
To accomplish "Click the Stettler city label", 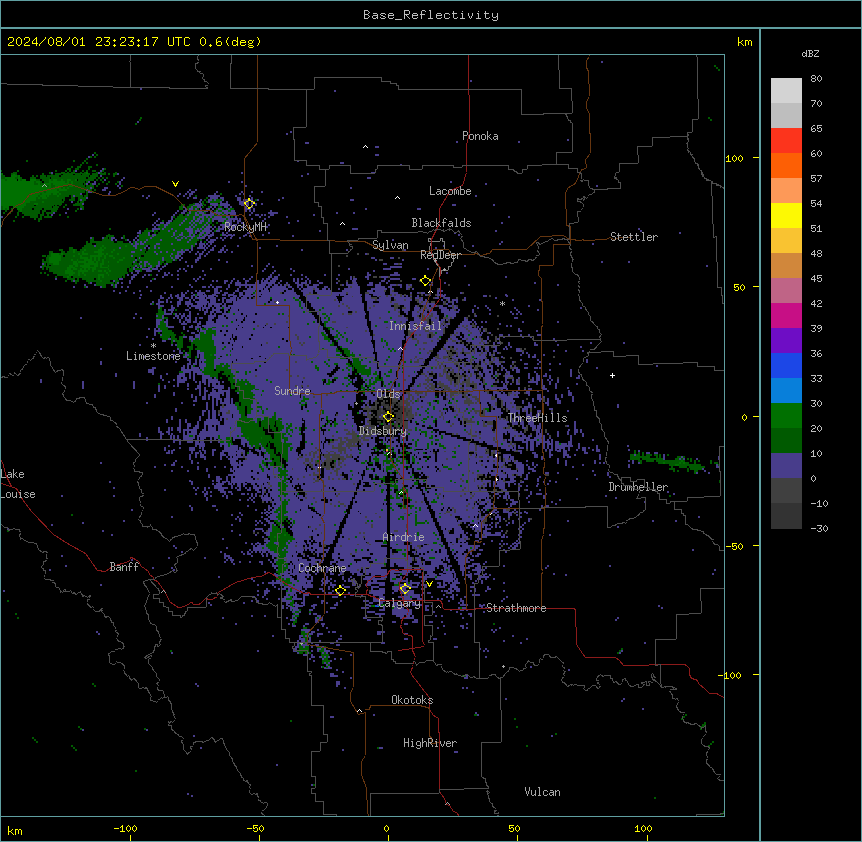I will 634,237.
